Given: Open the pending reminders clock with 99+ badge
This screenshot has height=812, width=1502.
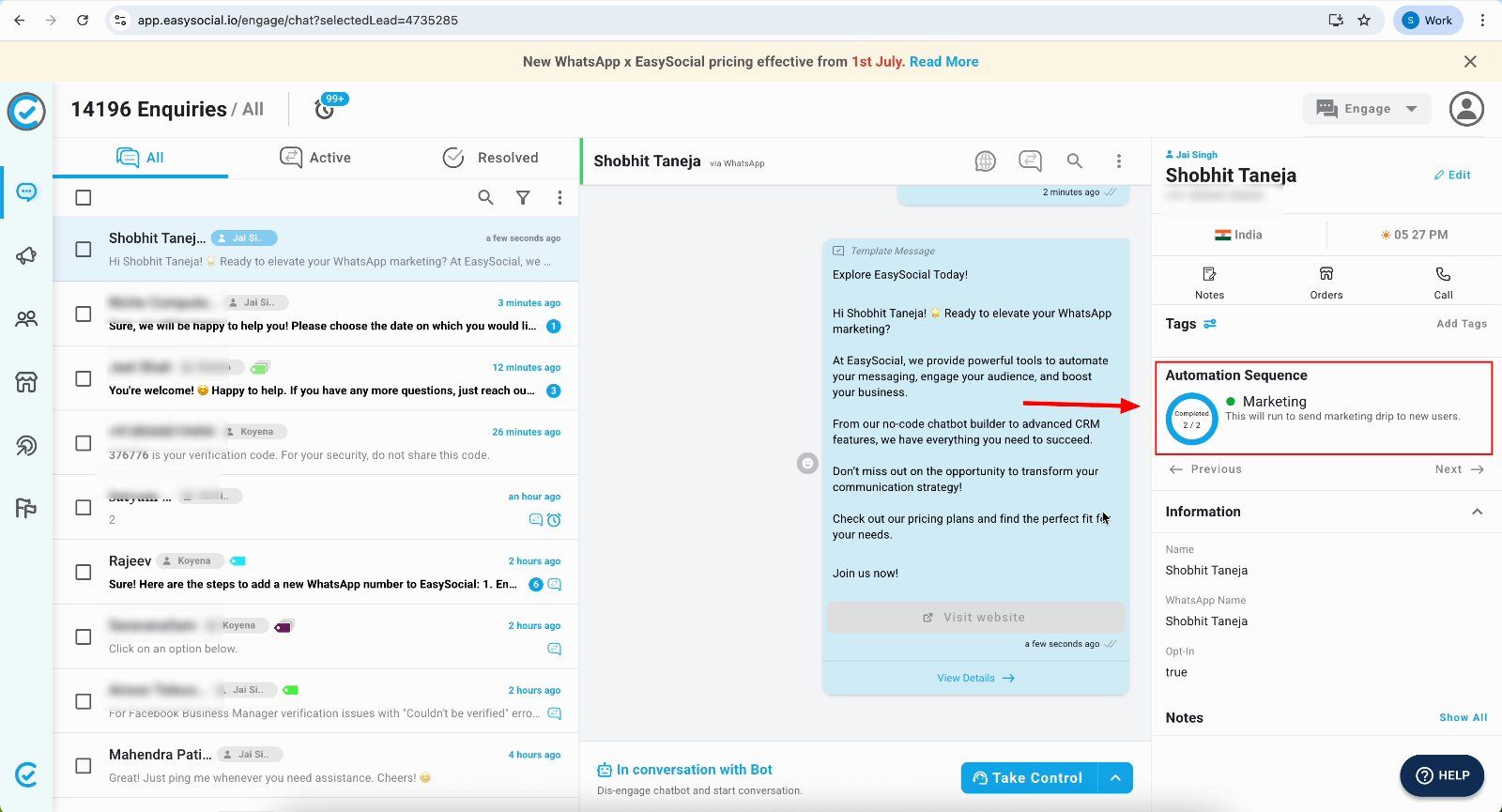Looking at the screenshot, I should [325, 109].
